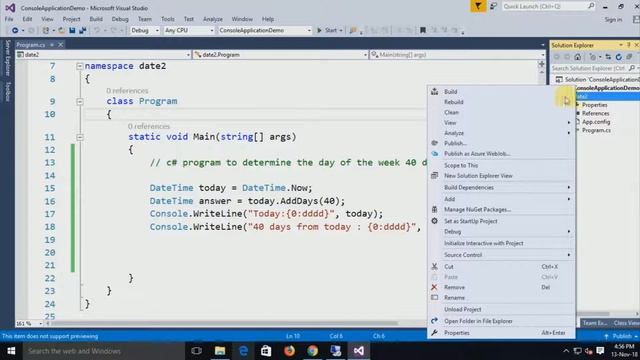Select References node in Solution Explorer

pyautogui.click(x=596, y=113)
